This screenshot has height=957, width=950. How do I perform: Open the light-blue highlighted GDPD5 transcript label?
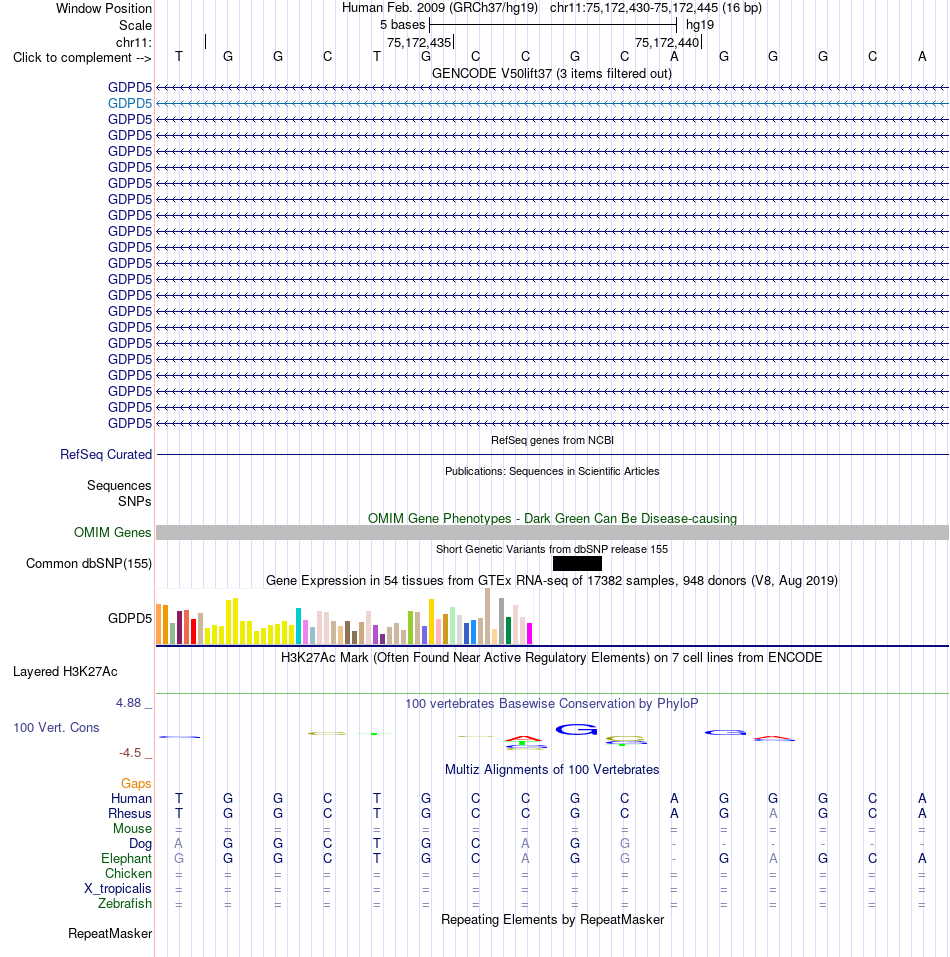click(130, 104)
